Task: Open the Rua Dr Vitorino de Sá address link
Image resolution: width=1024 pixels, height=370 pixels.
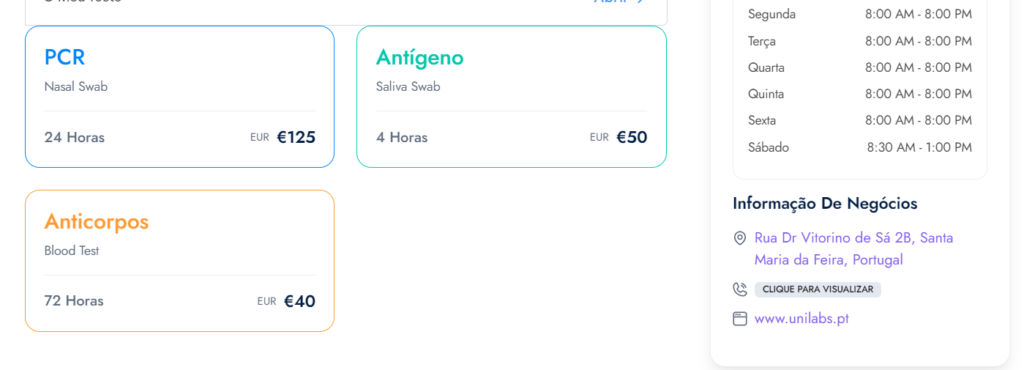Action: [x=854, y=249]
